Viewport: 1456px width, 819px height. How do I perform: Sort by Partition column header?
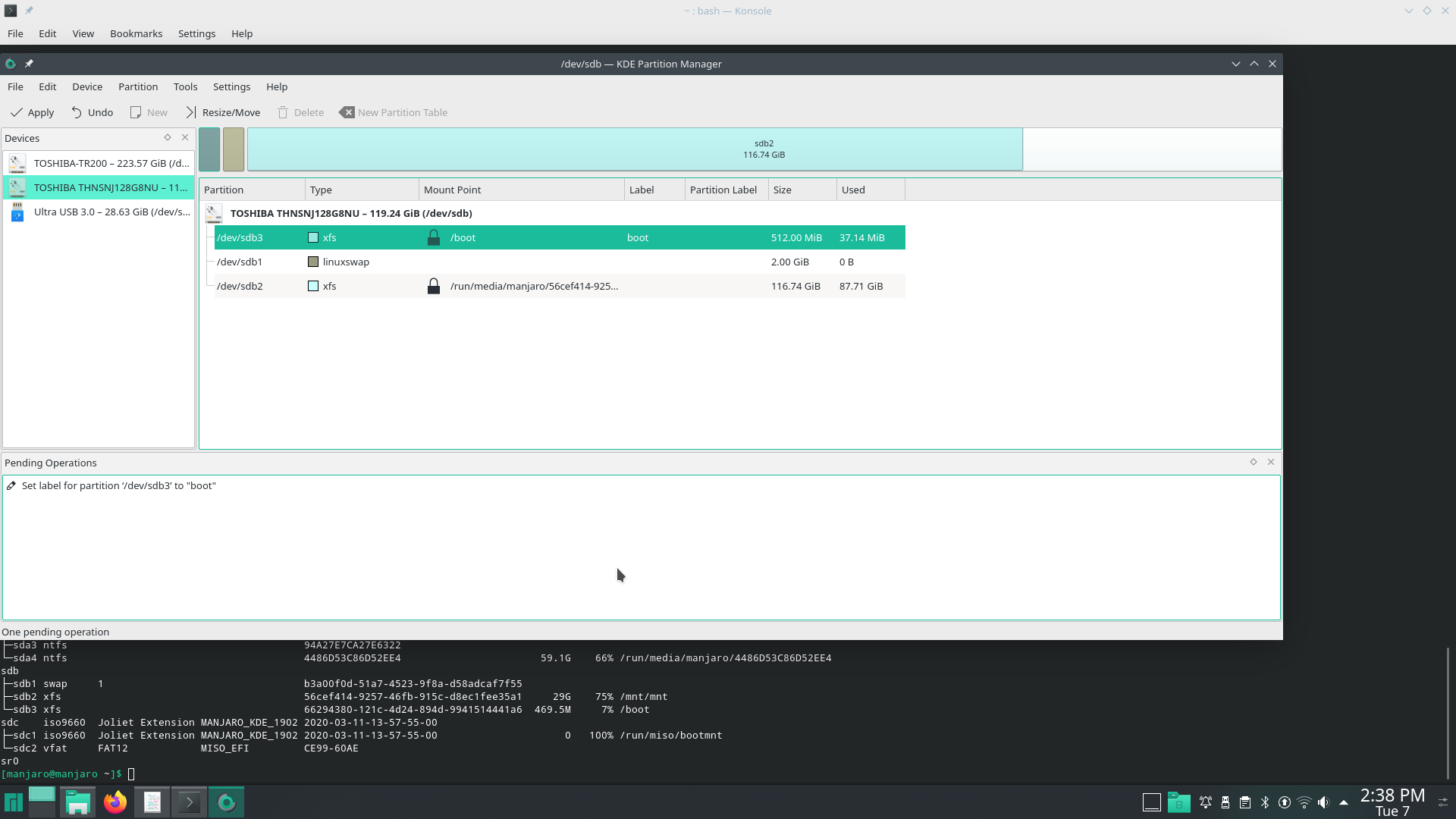click(x=252, y=190)
